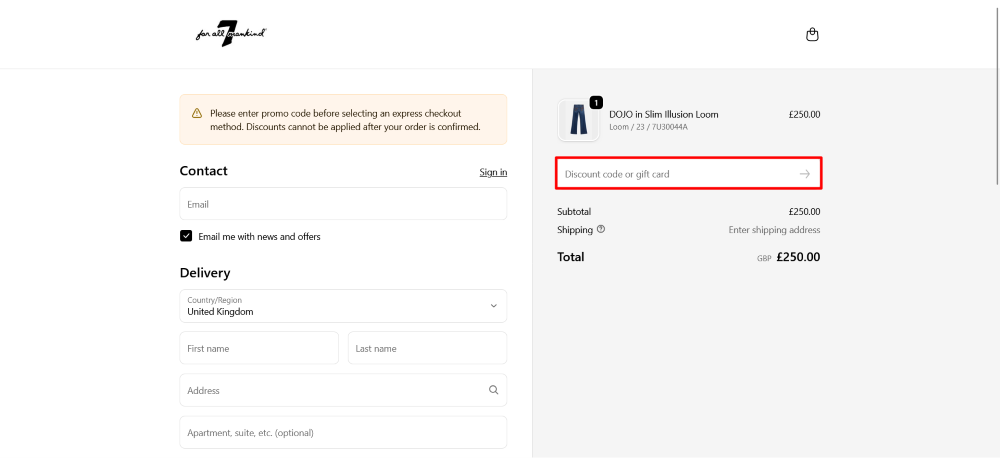Focus the Address field

pos(343,390)
